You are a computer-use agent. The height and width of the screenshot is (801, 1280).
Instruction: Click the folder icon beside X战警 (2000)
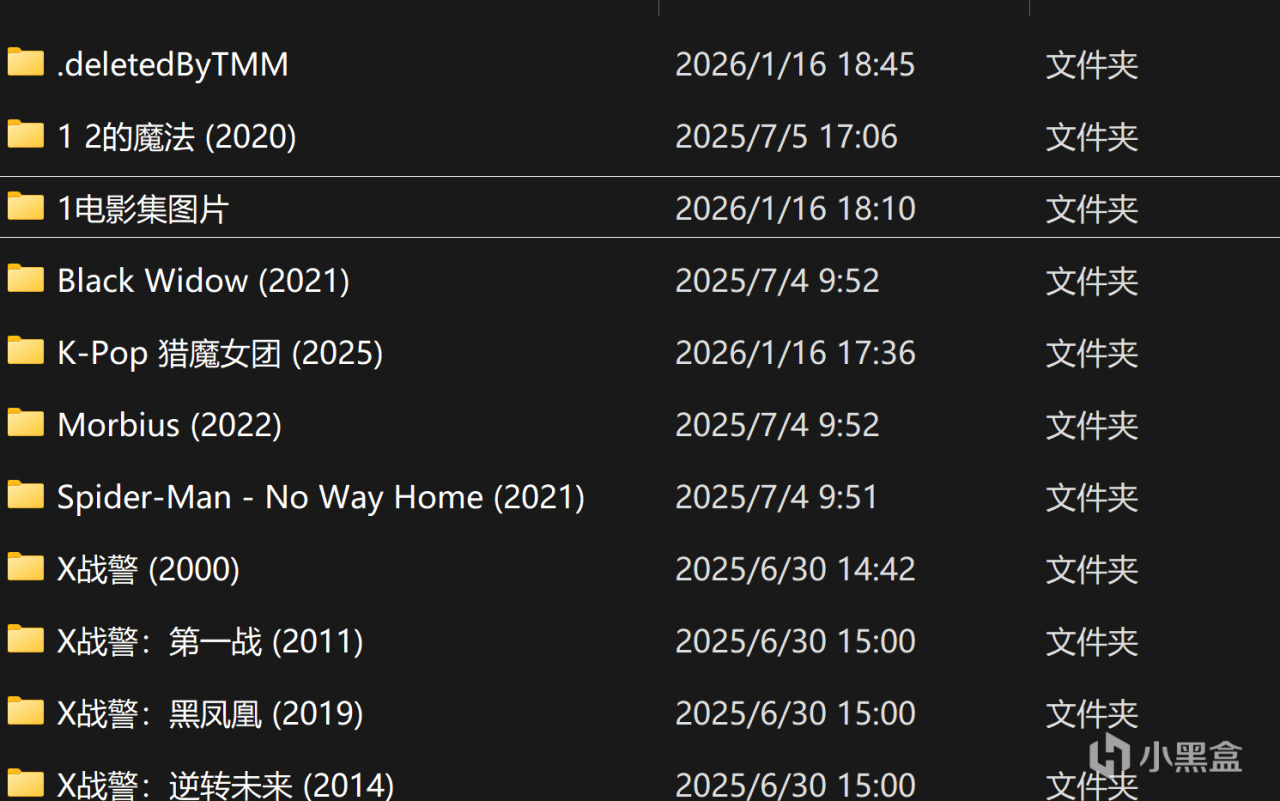(x=25, y=568)
